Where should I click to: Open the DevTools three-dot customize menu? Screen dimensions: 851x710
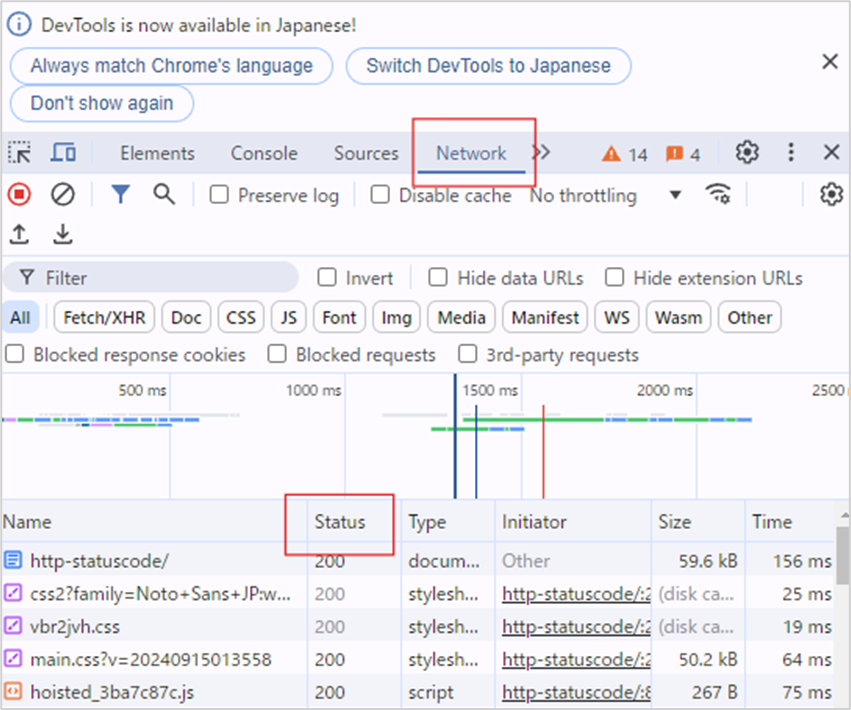click(791, 153)
